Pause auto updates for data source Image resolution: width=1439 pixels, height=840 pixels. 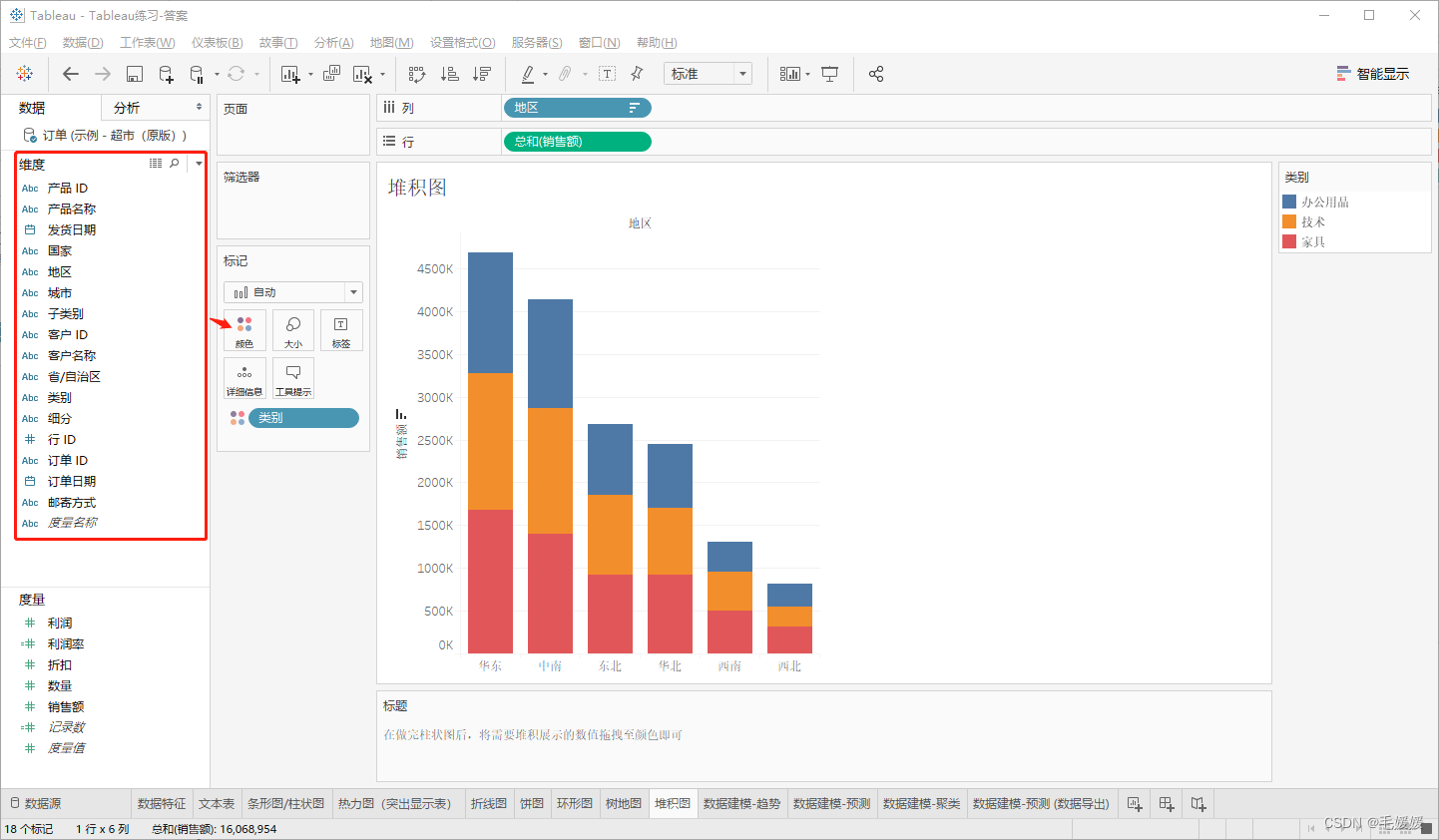[197, 74]
